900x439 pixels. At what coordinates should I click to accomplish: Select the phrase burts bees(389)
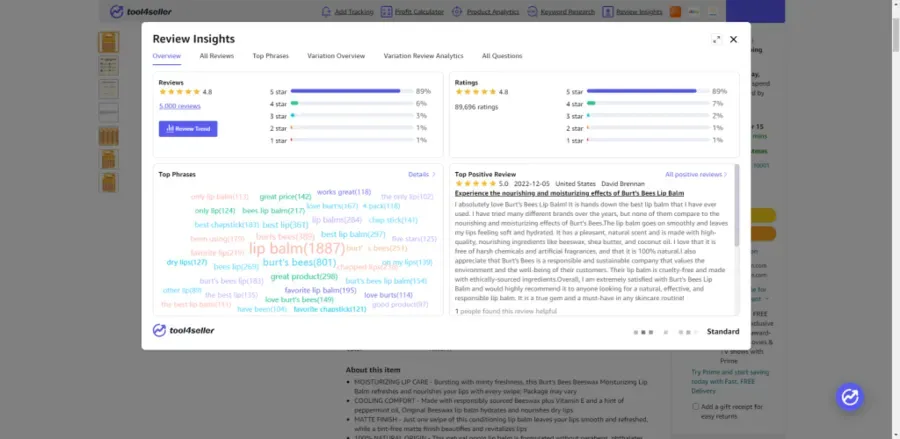point(285,236)
